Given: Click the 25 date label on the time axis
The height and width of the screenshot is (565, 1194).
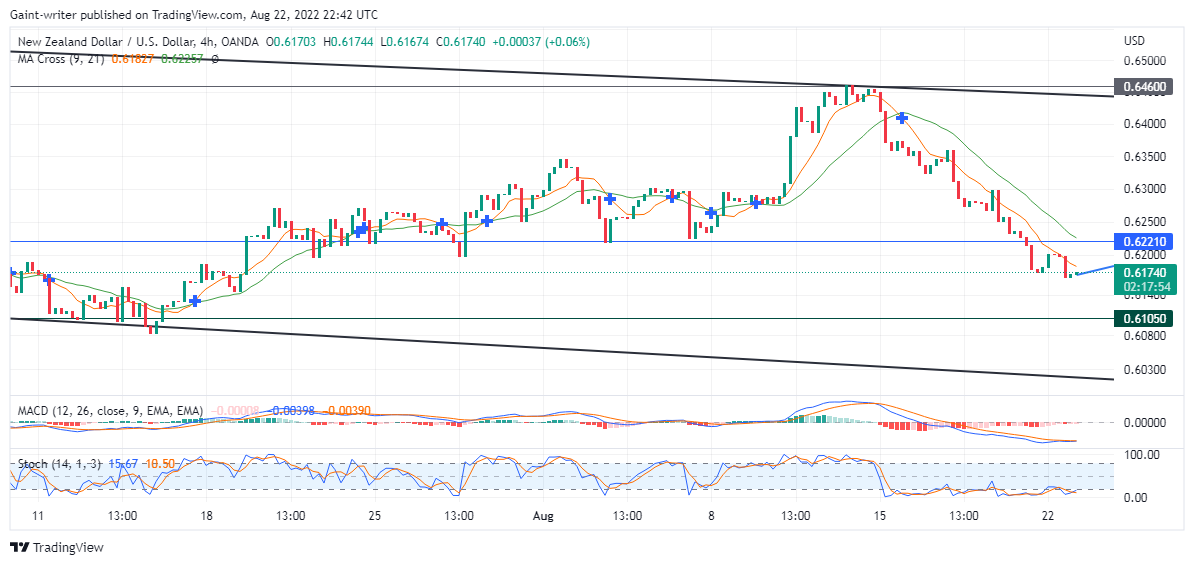Looking at the screenshot, I should click(373, 516).
